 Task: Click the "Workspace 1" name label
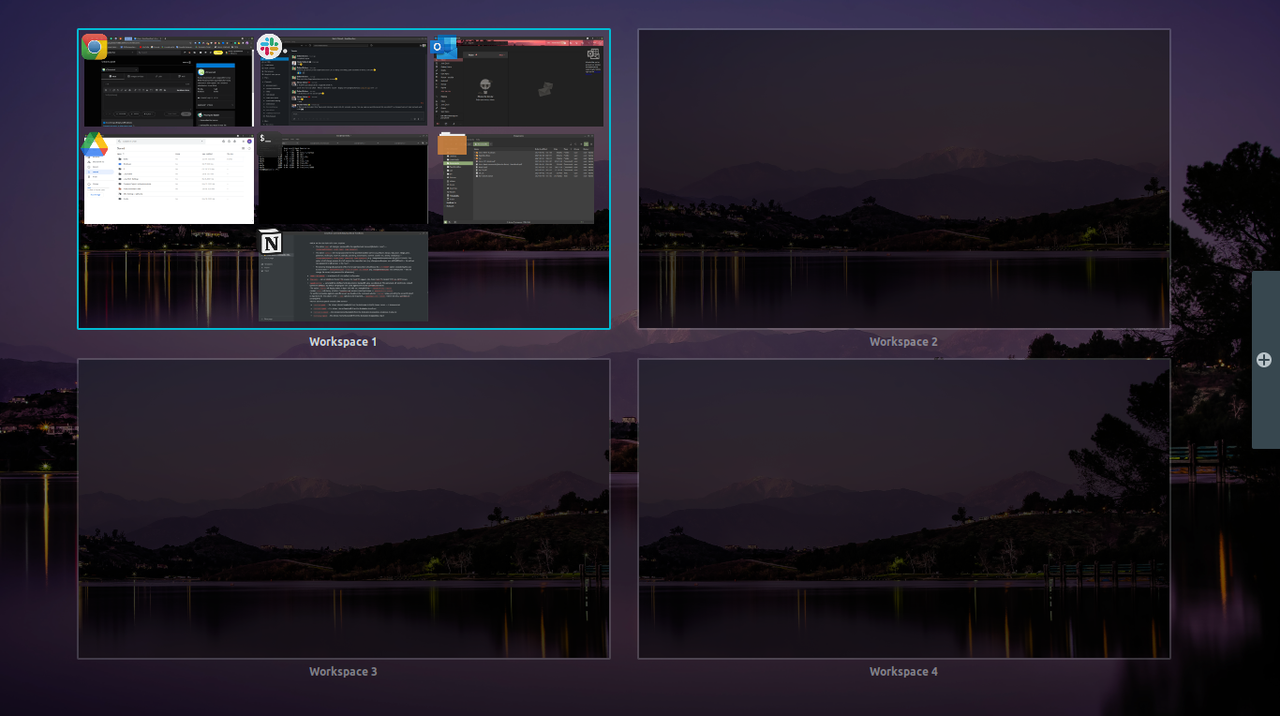(343, 342)
